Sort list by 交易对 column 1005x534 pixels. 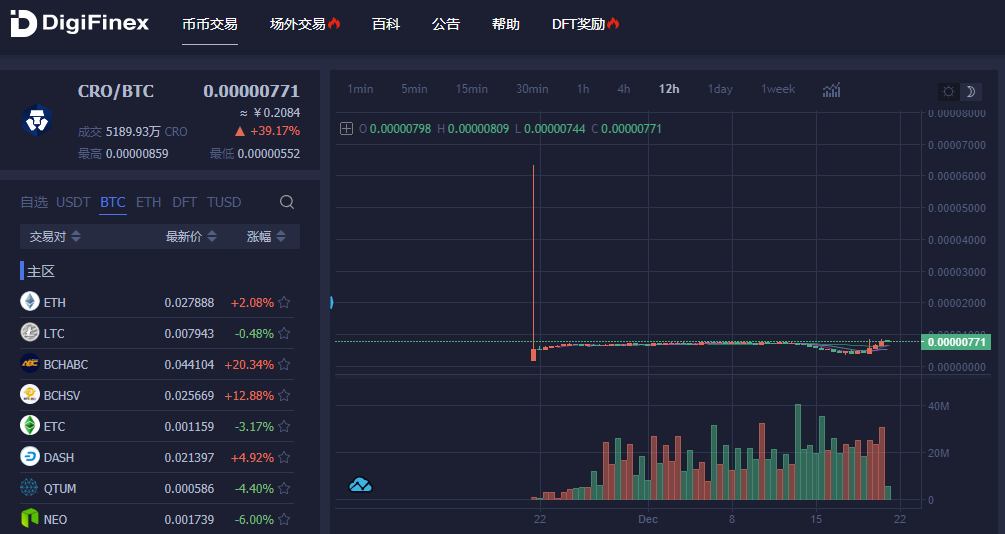tap(55, 237)
